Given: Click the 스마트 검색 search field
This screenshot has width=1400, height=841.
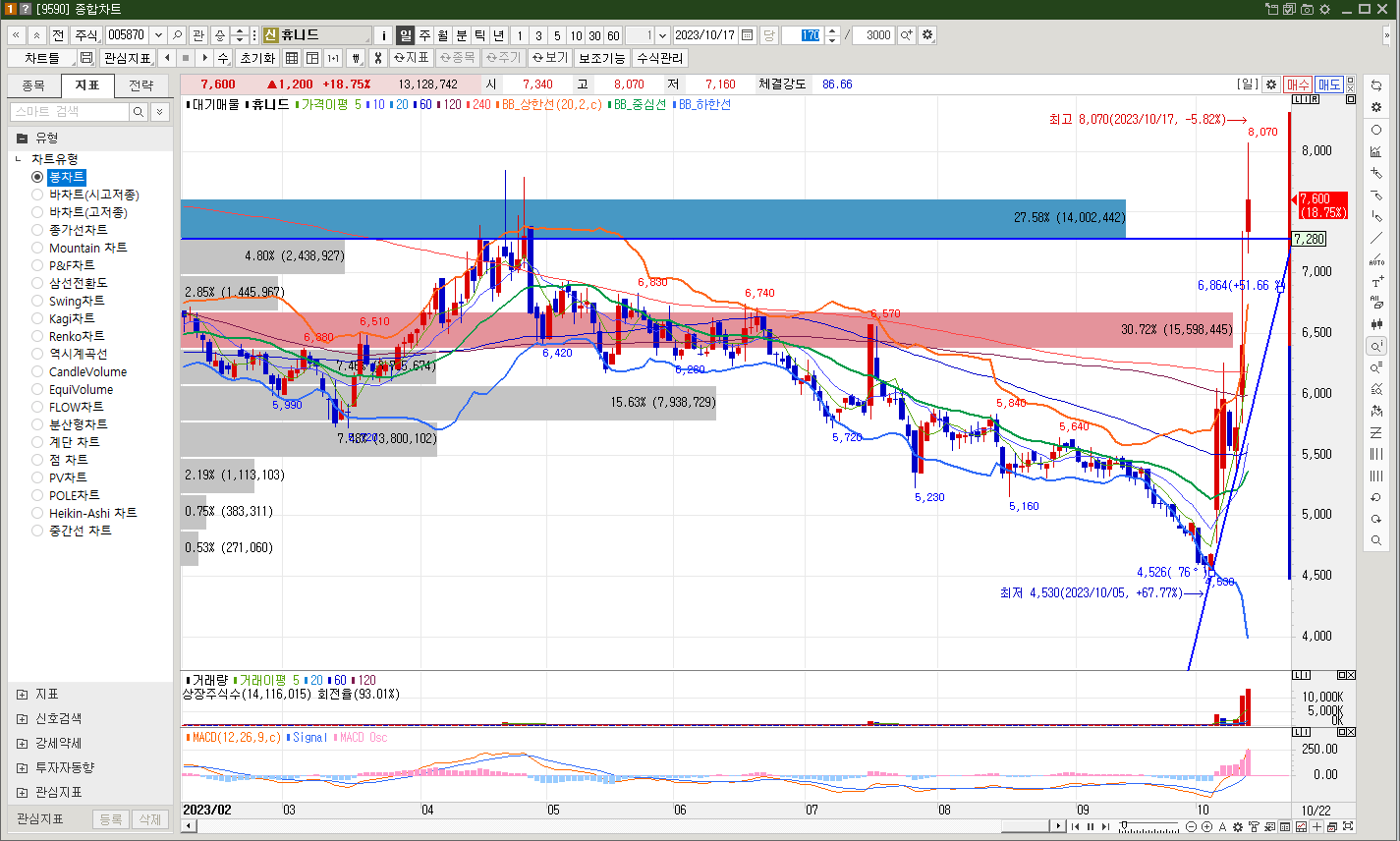Looking at the screenshot, I should (x=70, y=112).
